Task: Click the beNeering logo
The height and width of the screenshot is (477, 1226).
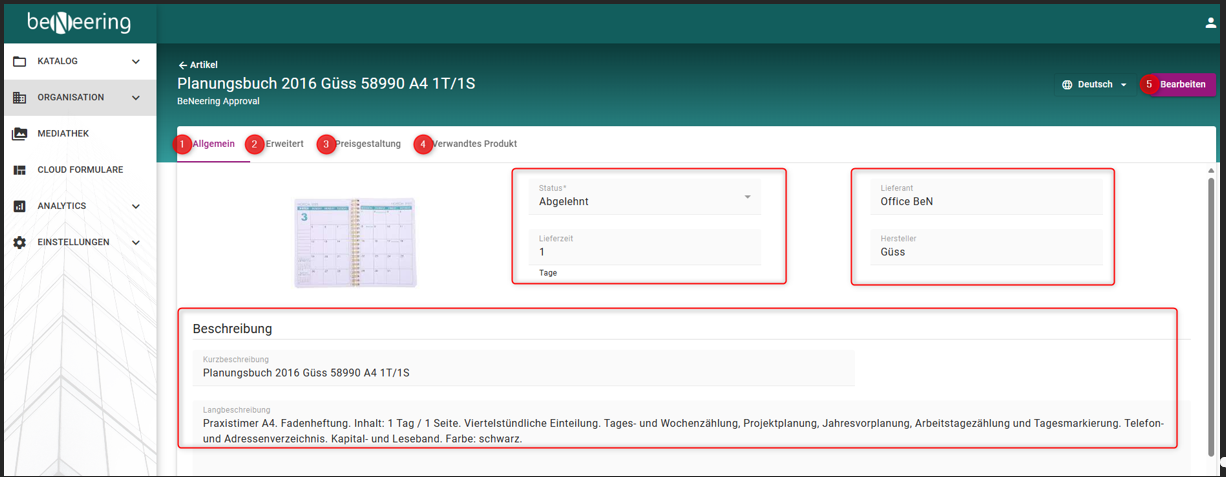Action: coord(78,22)
